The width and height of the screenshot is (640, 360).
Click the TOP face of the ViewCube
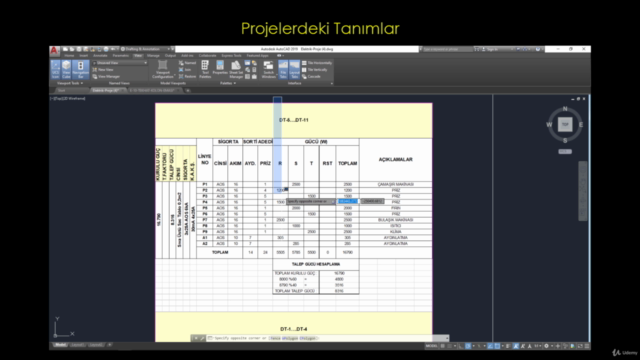point(565,124)
